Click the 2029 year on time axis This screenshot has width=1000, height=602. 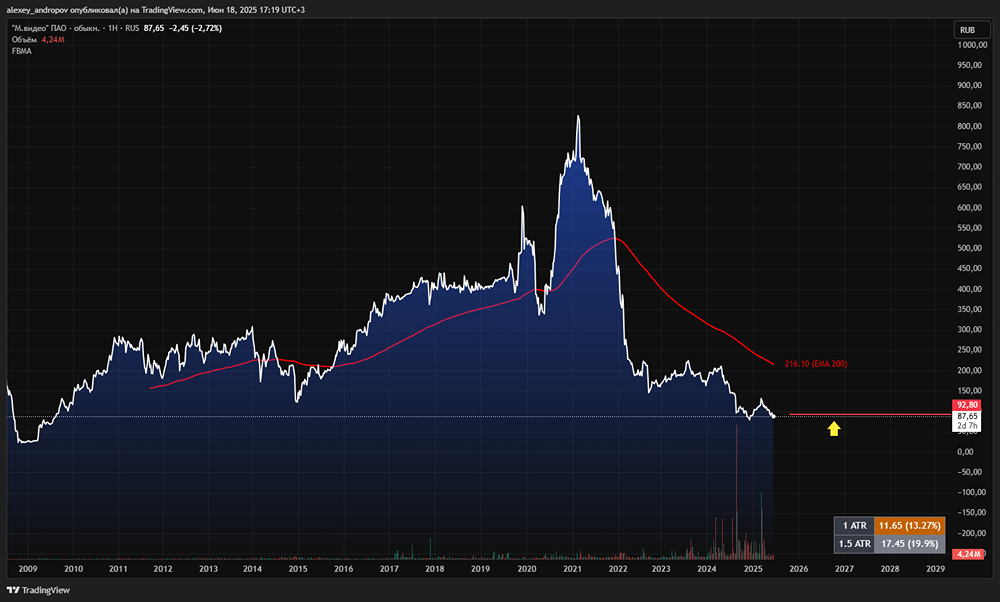936,569
